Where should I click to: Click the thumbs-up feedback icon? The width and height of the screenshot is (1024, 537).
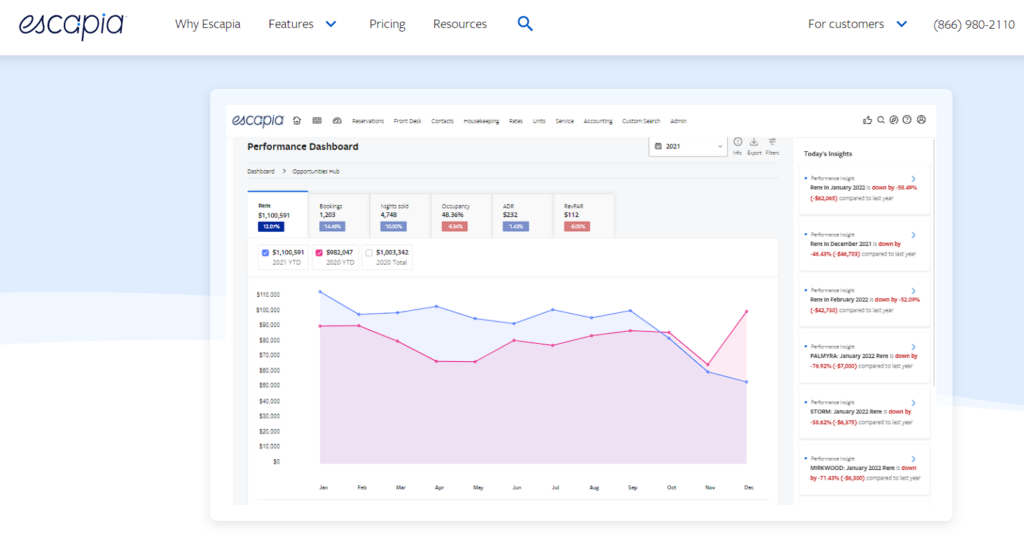pyautogui.click(x=867, y=120)
